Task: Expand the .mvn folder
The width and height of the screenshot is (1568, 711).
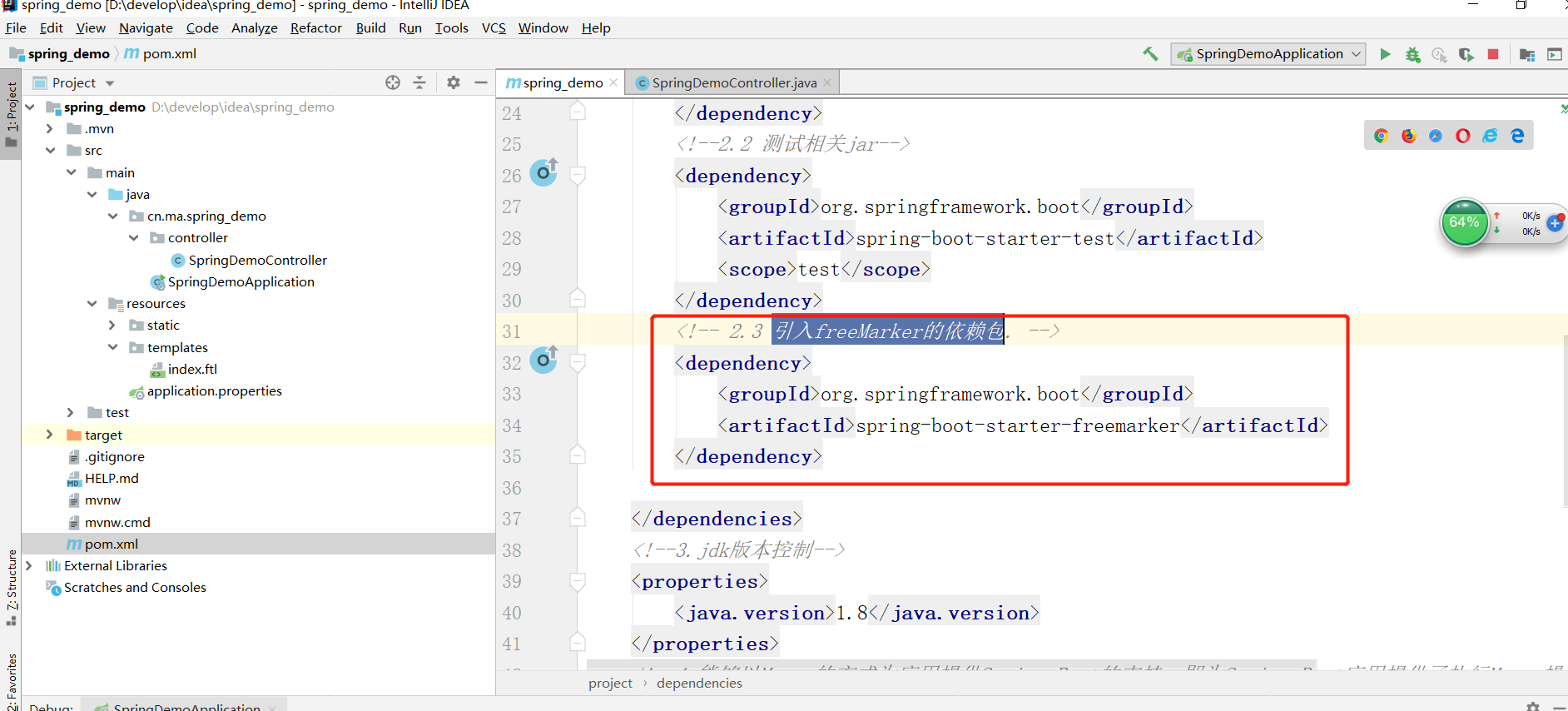Action: pos(50,128)
